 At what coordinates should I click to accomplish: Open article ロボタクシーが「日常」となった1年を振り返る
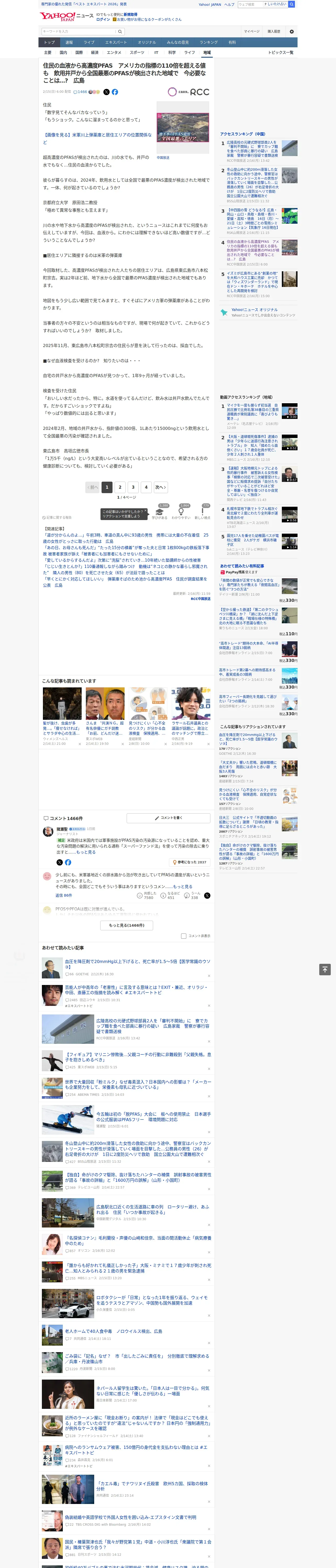point(153,1300)
